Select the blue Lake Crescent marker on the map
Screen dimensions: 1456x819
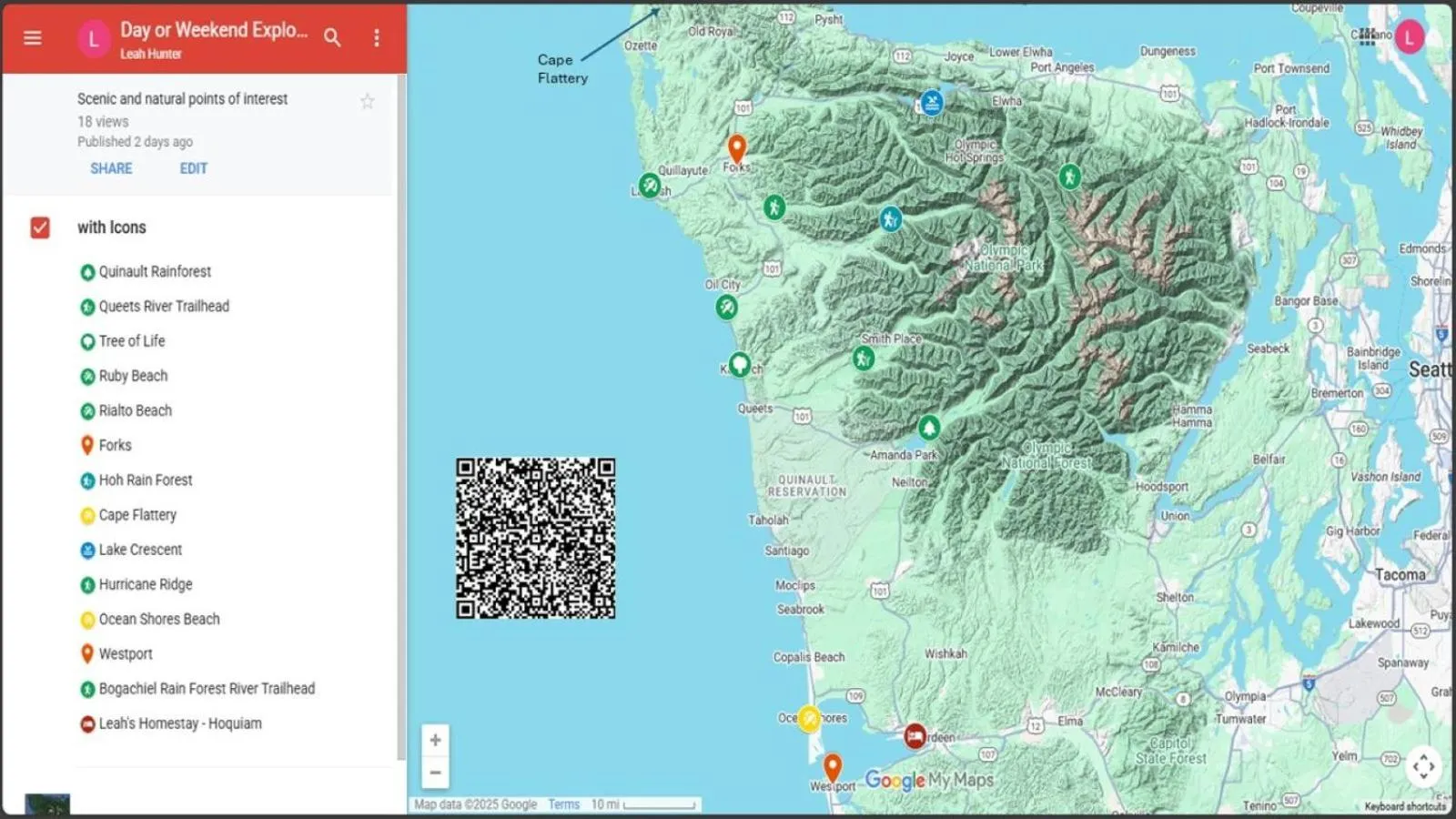coord(930,103)
